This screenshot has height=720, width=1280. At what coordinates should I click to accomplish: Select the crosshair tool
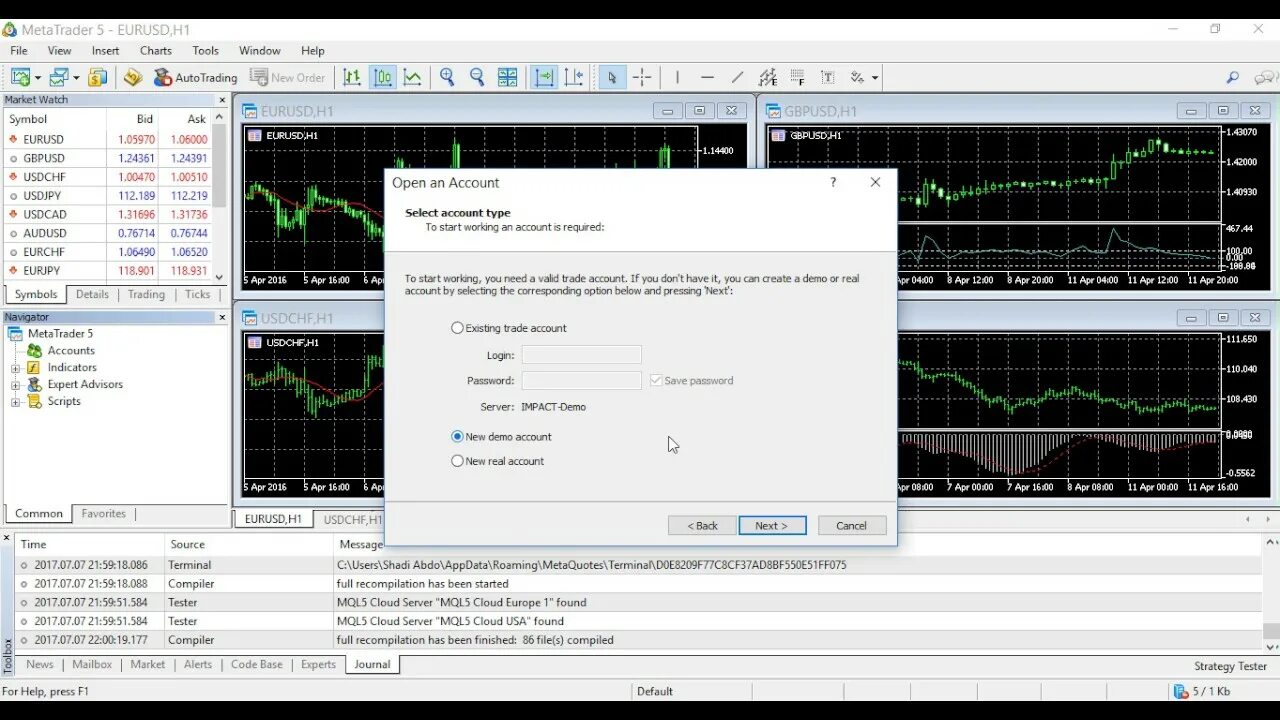(x=642, y=77)
